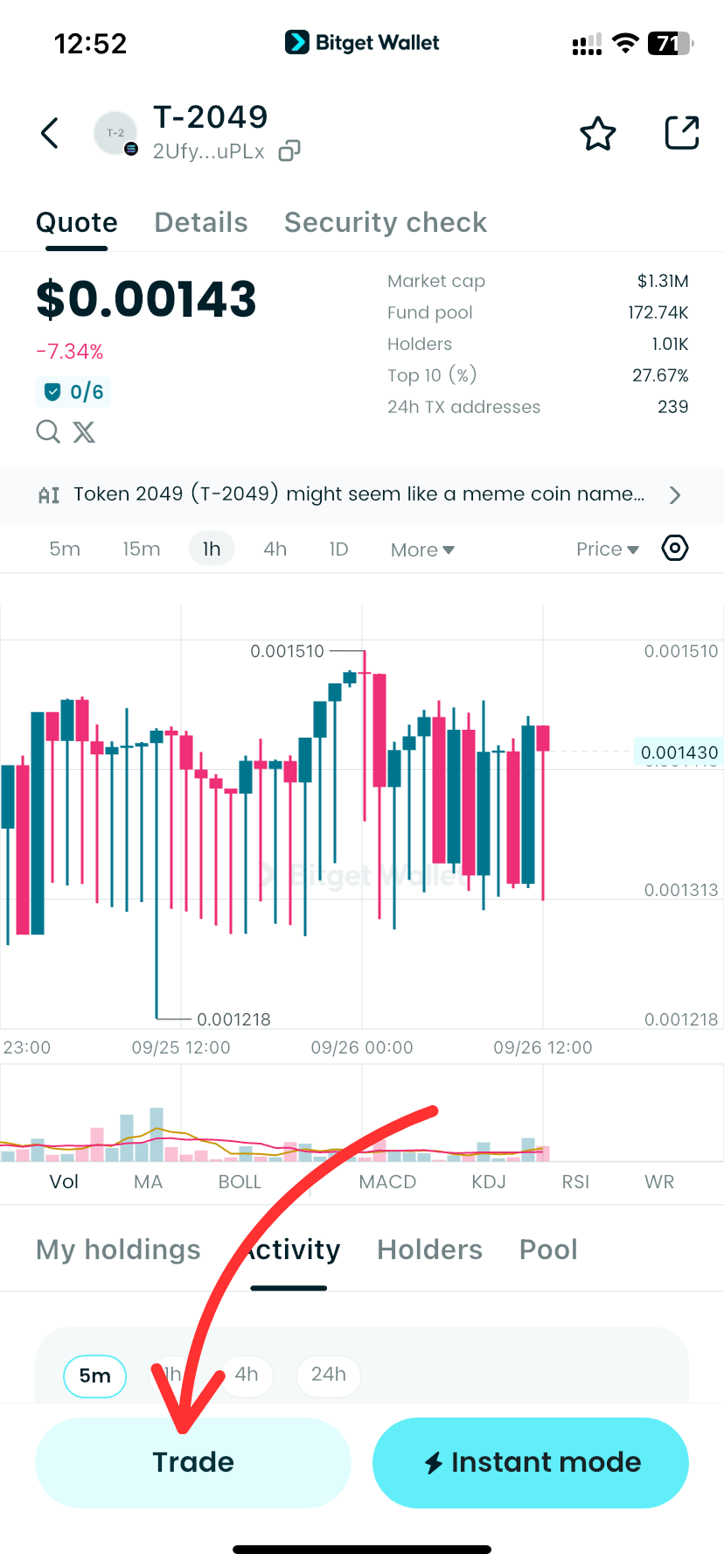Tap the Instant mode button

(531, 1462)
